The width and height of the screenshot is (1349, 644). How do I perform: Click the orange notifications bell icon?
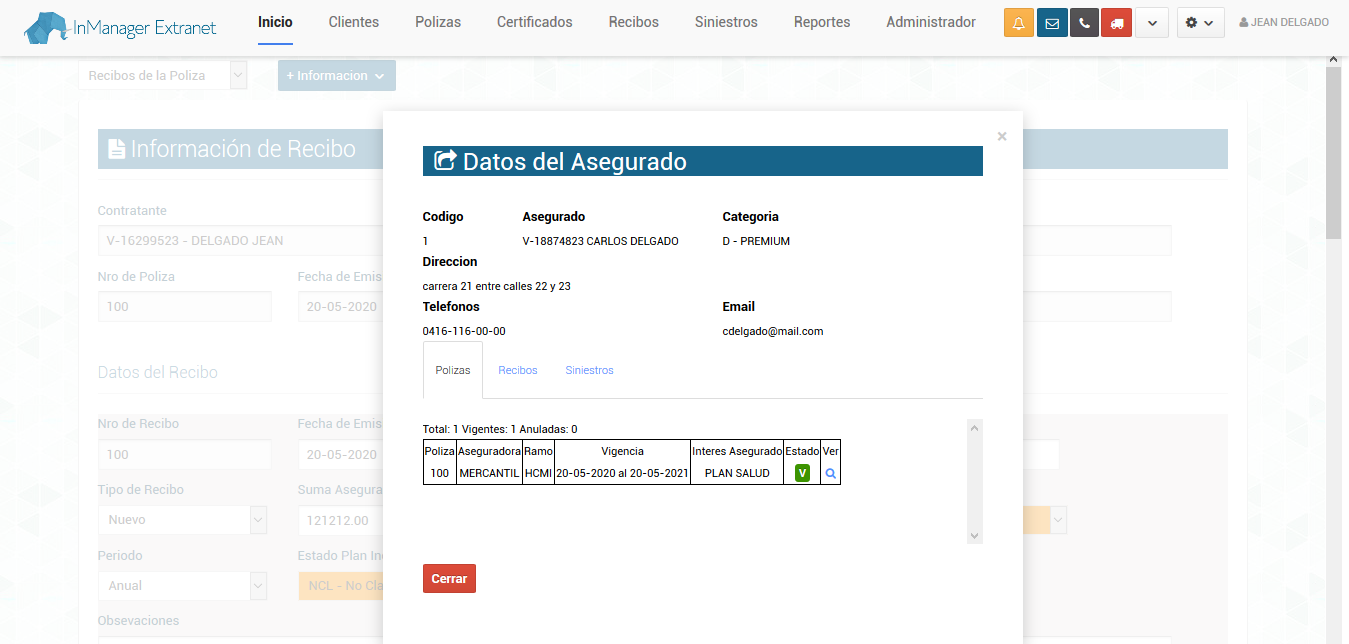pyautogui.click(x=1019, y=23)
